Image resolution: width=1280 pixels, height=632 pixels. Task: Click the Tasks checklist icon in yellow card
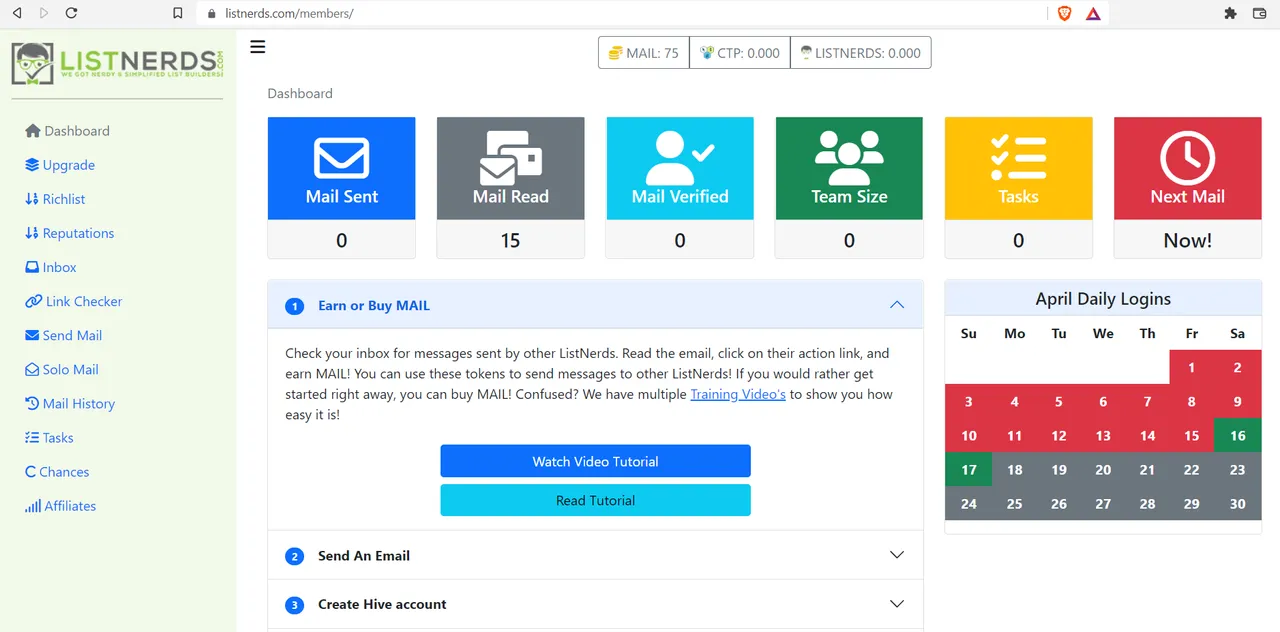pos(1018,157)
